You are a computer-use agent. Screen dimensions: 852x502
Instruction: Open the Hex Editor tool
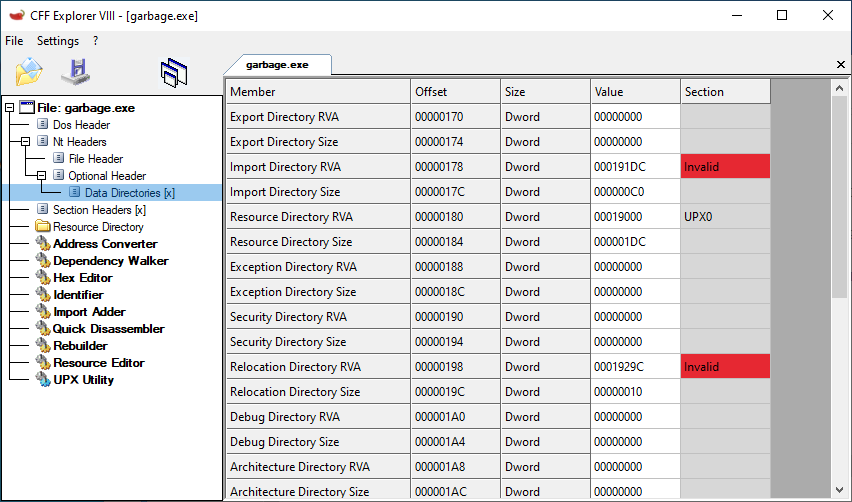82,278
